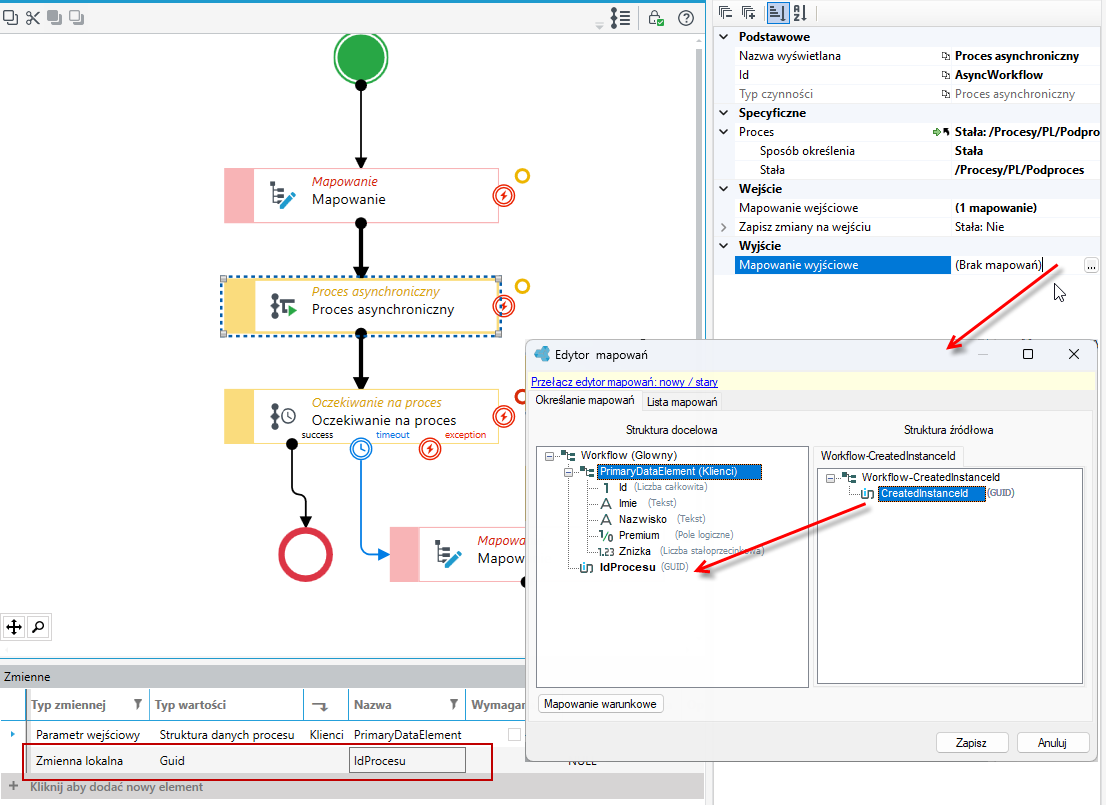The image size is (1106, 805).
Task: Switch to the Lista mapowań tab
Action: point(682,402)
